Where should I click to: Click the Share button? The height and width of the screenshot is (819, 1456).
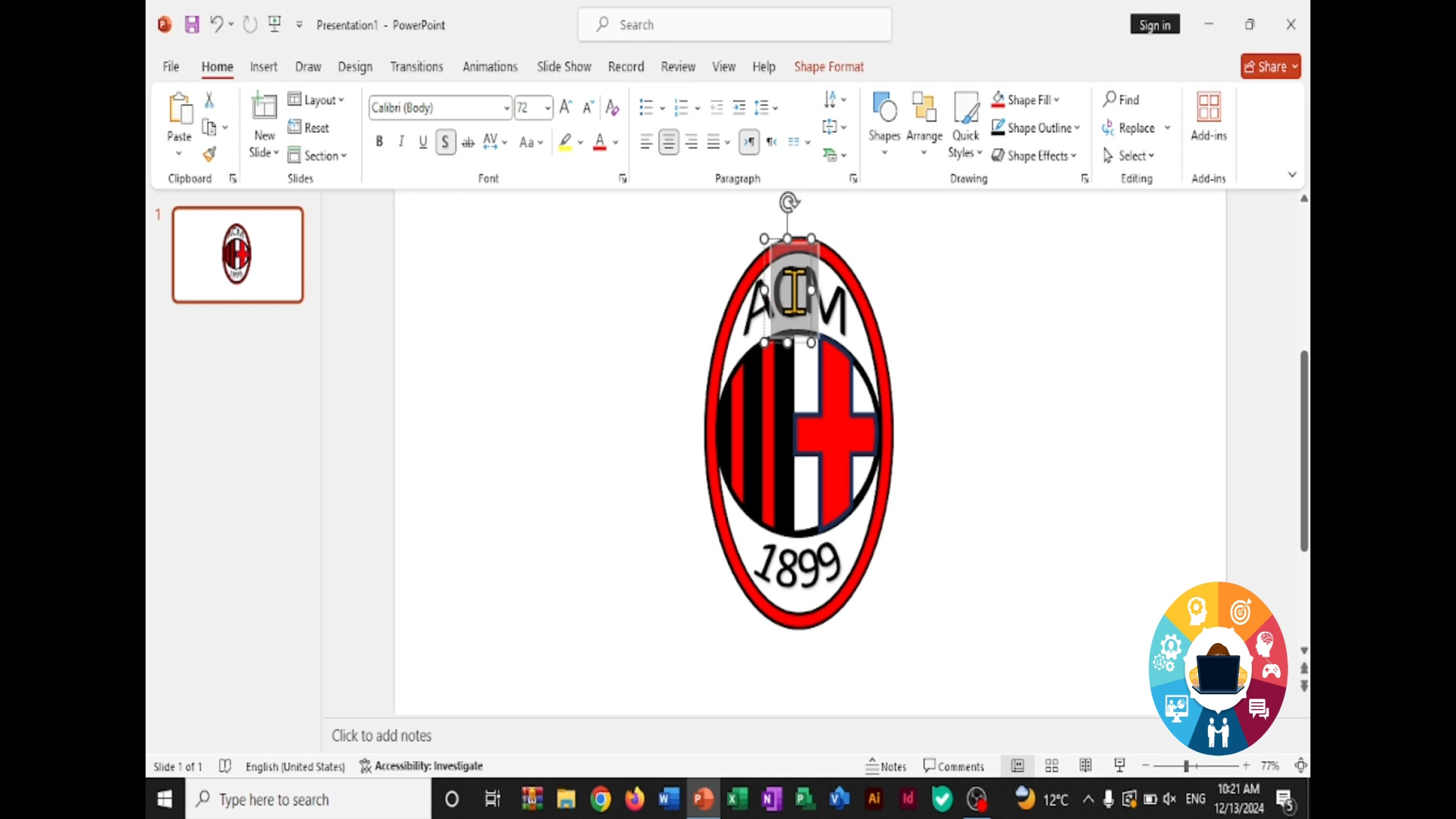click(1271, 67)
